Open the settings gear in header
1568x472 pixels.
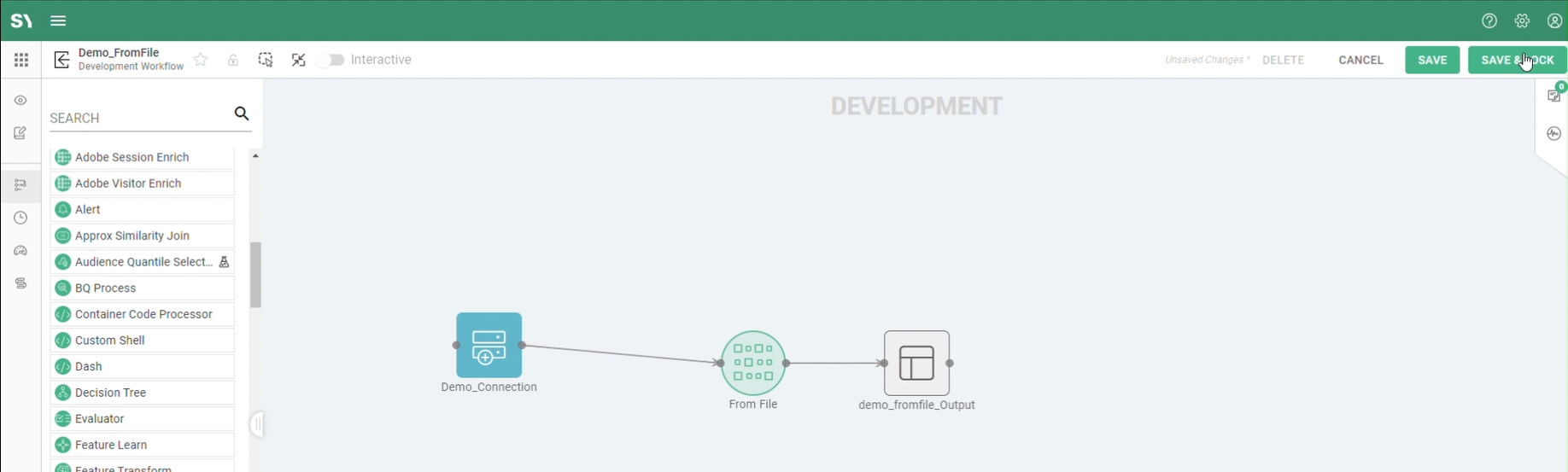point(1522,20)
